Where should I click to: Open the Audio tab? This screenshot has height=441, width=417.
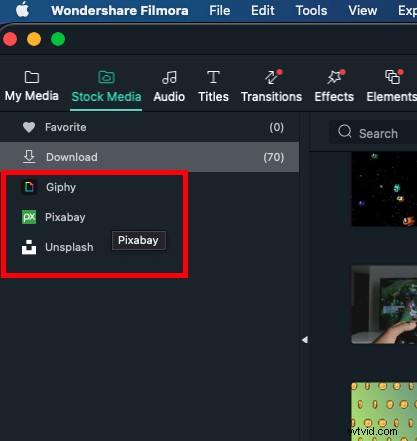[x=169, y=87]
